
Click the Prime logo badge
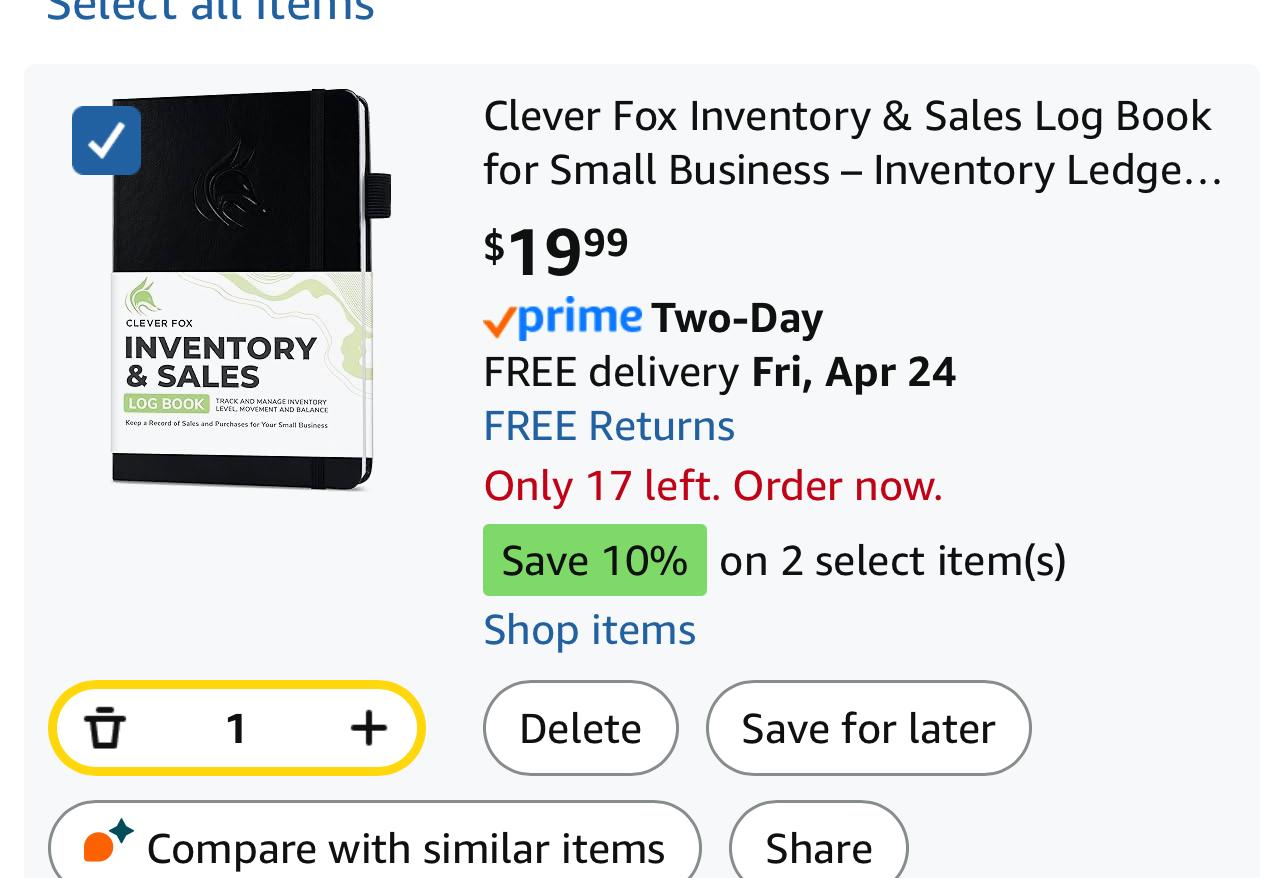click(563, 319)
